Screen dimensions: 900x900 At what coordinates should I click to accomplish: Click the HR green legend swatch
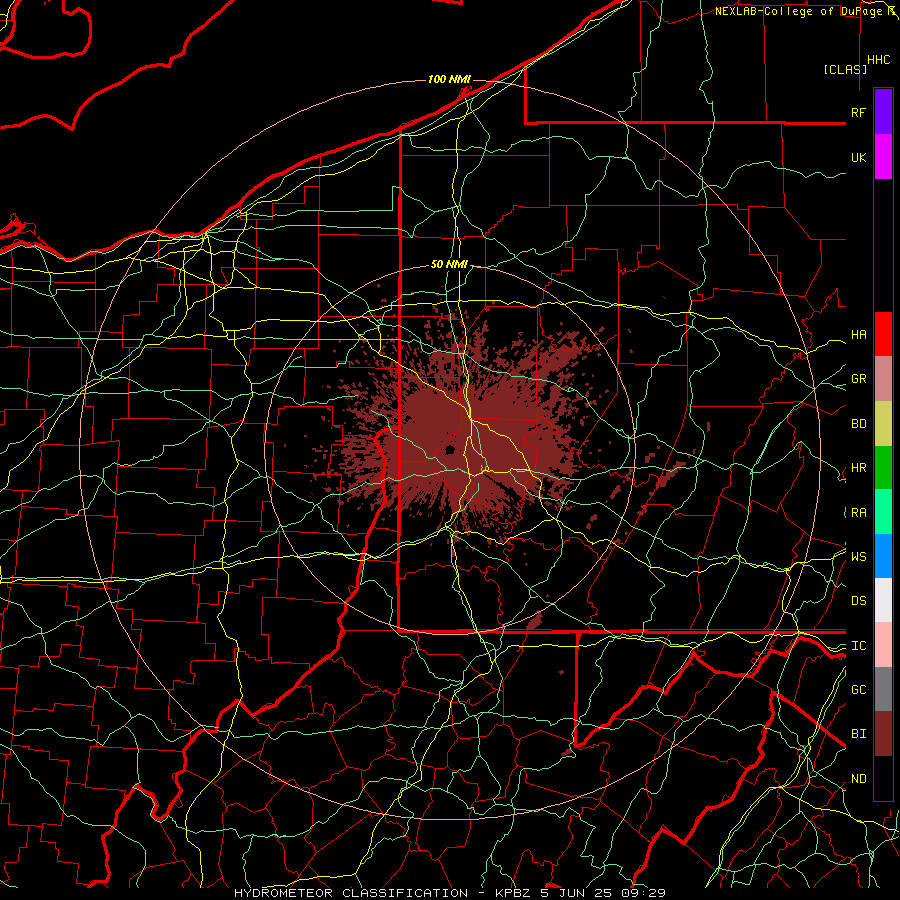883,467
